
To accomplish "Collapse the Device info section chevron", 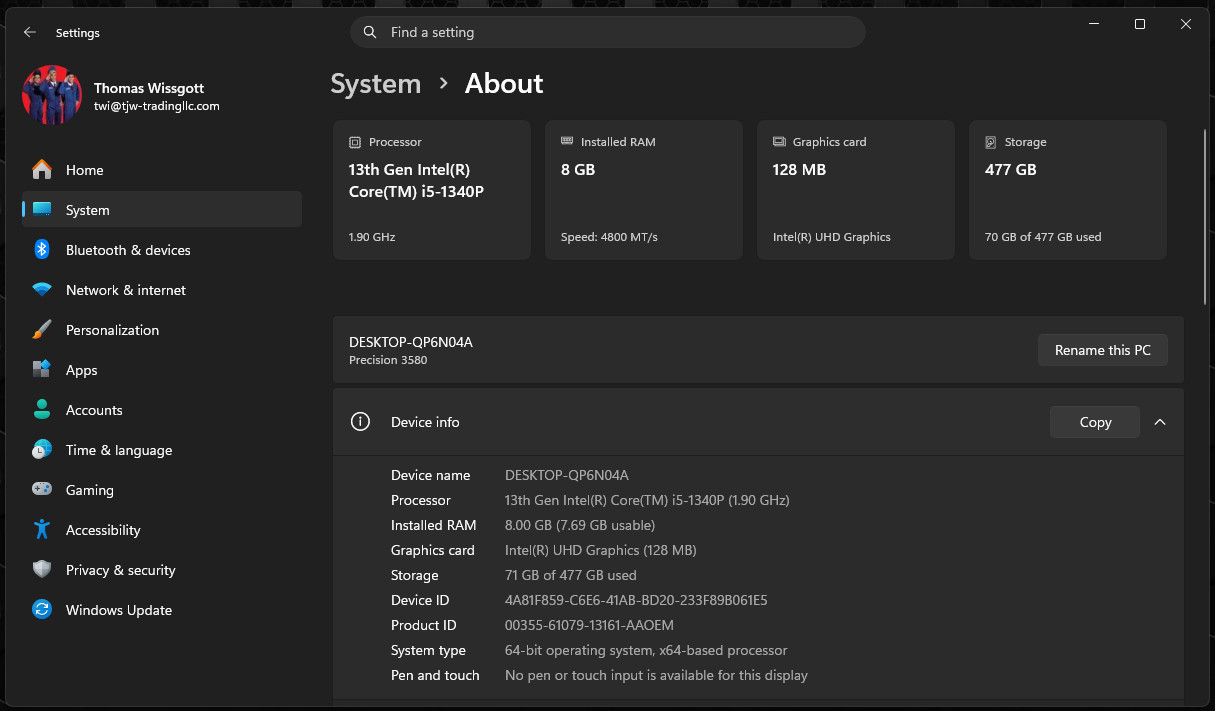I will (x=1160, y=422).
